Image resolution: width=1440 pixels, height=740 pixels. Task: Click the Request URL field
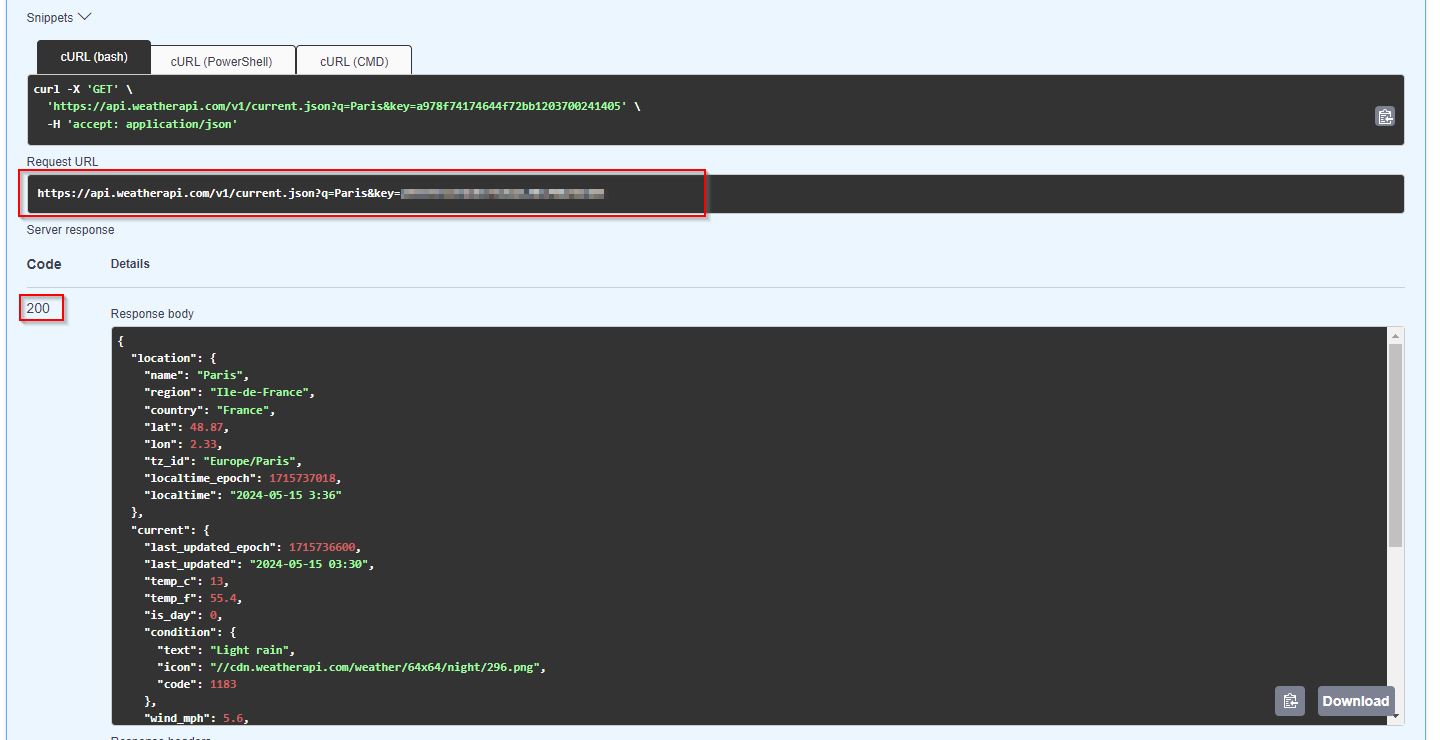pyautogui.click(x=715, y=193)
